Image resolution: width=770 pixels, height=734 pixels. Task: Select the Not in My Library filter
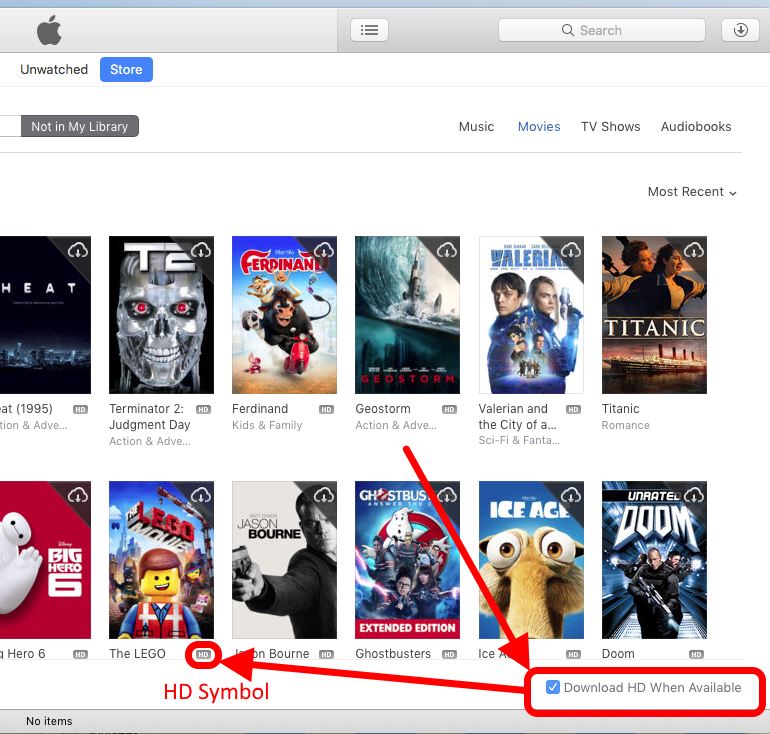(80, 127)
